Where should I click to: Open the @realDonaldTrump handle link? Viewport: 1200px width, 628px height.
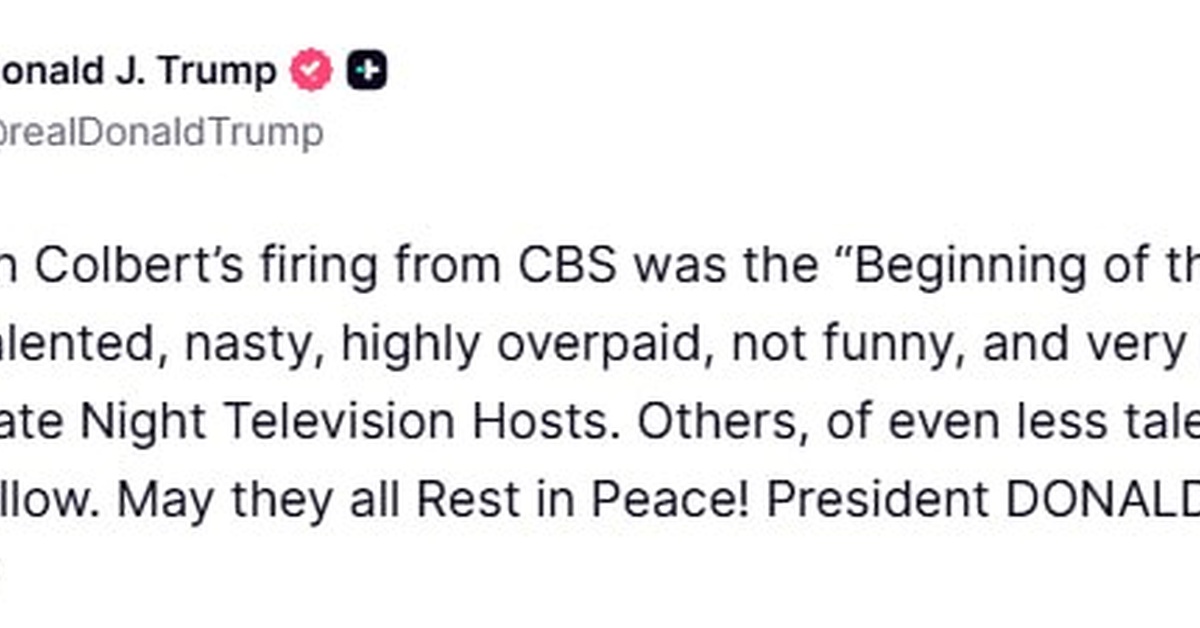pos(160,132)
